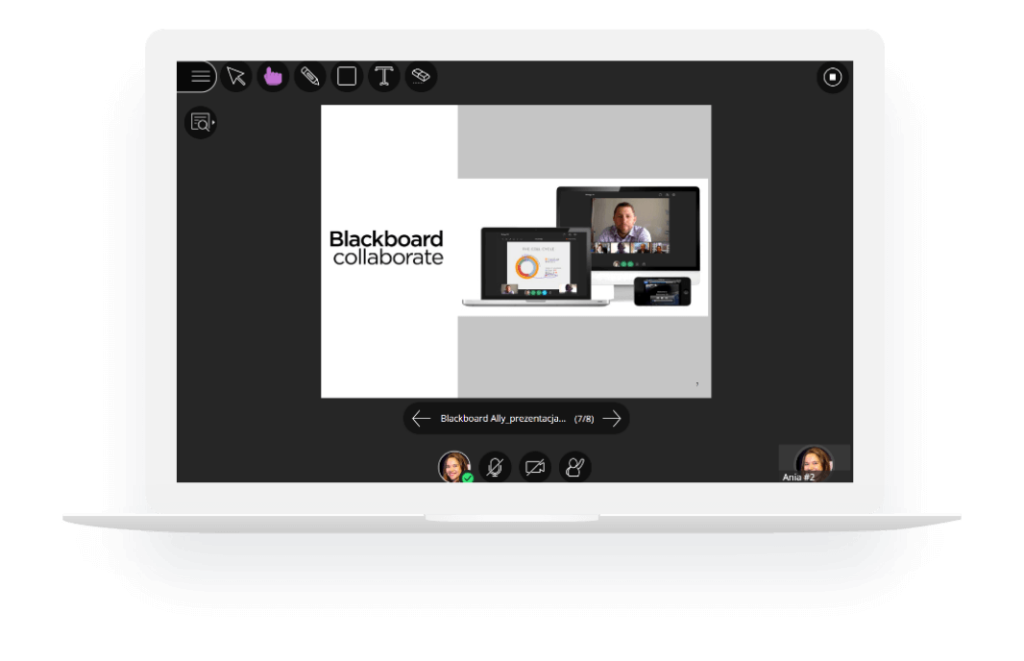Activate the purple Pointer hand tool
Screen dimensions: 1024x661
(x=273, y=76)
